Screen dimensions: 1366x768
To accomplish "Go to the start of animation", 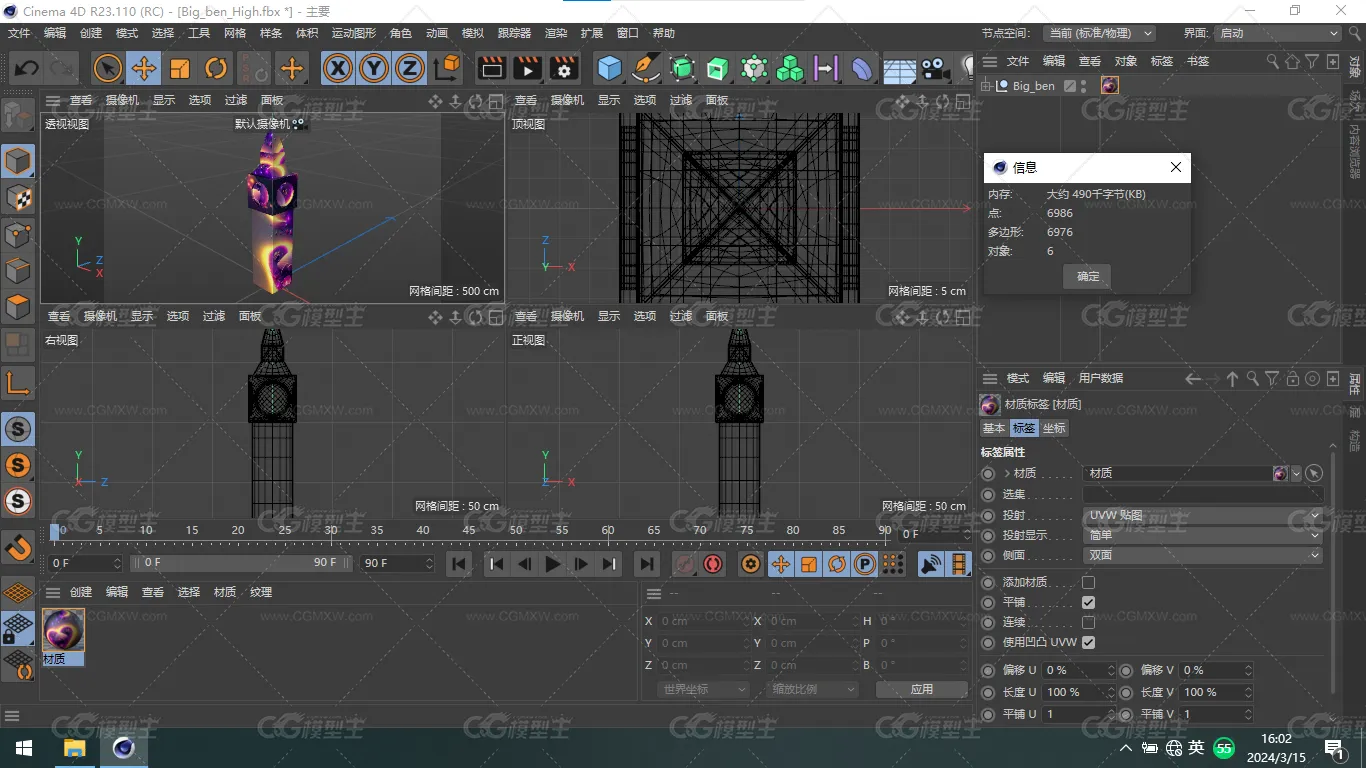I will 459,564.
